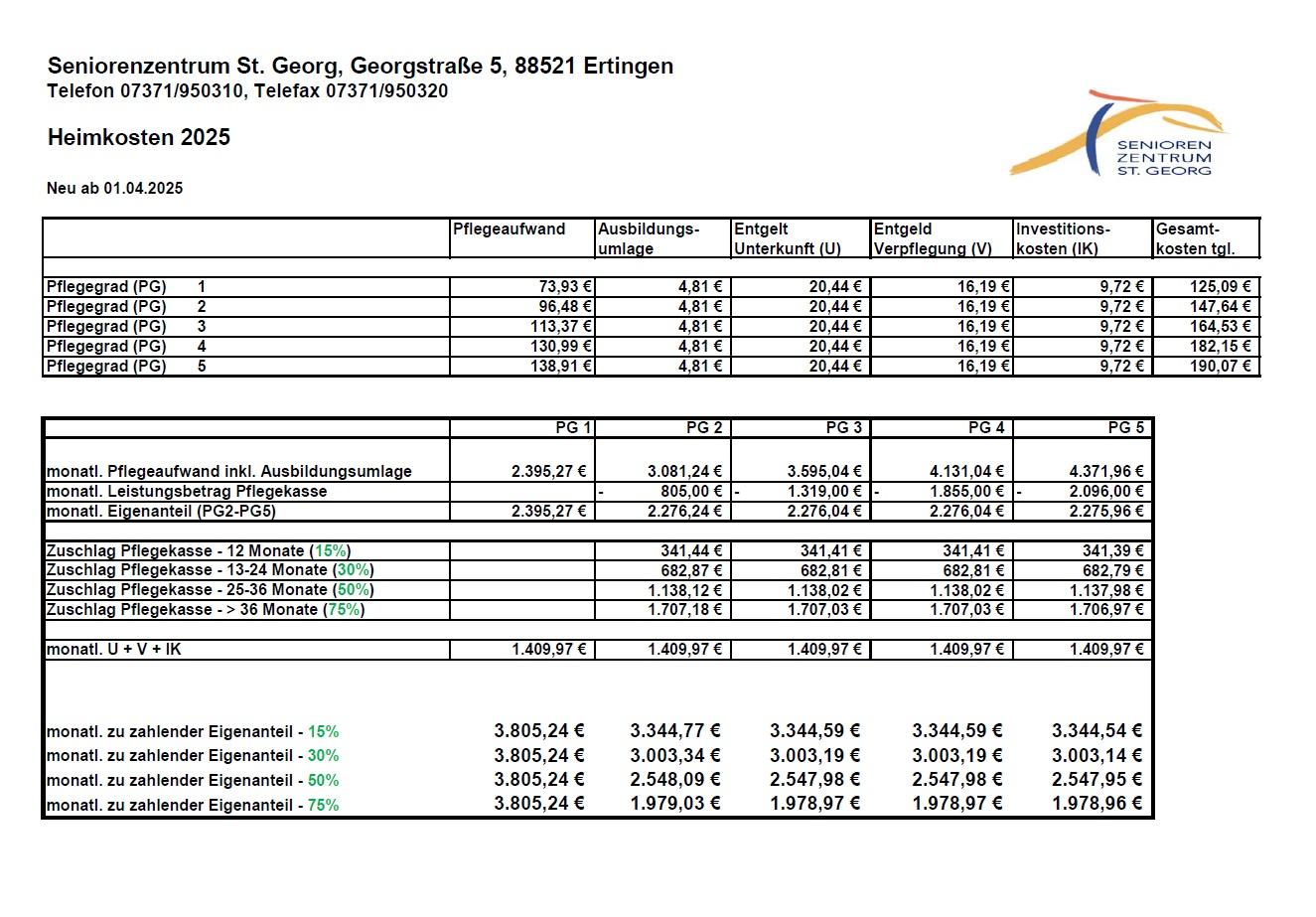Select the 'monatl. U + V + IK' label

(x=115, y=650)
